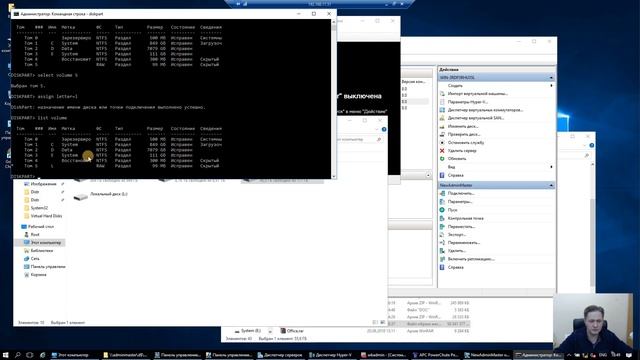Viewport: 640px width, 360px height.
Task: Open VM Settings (Параметры) action
Action: pos(460,202)
